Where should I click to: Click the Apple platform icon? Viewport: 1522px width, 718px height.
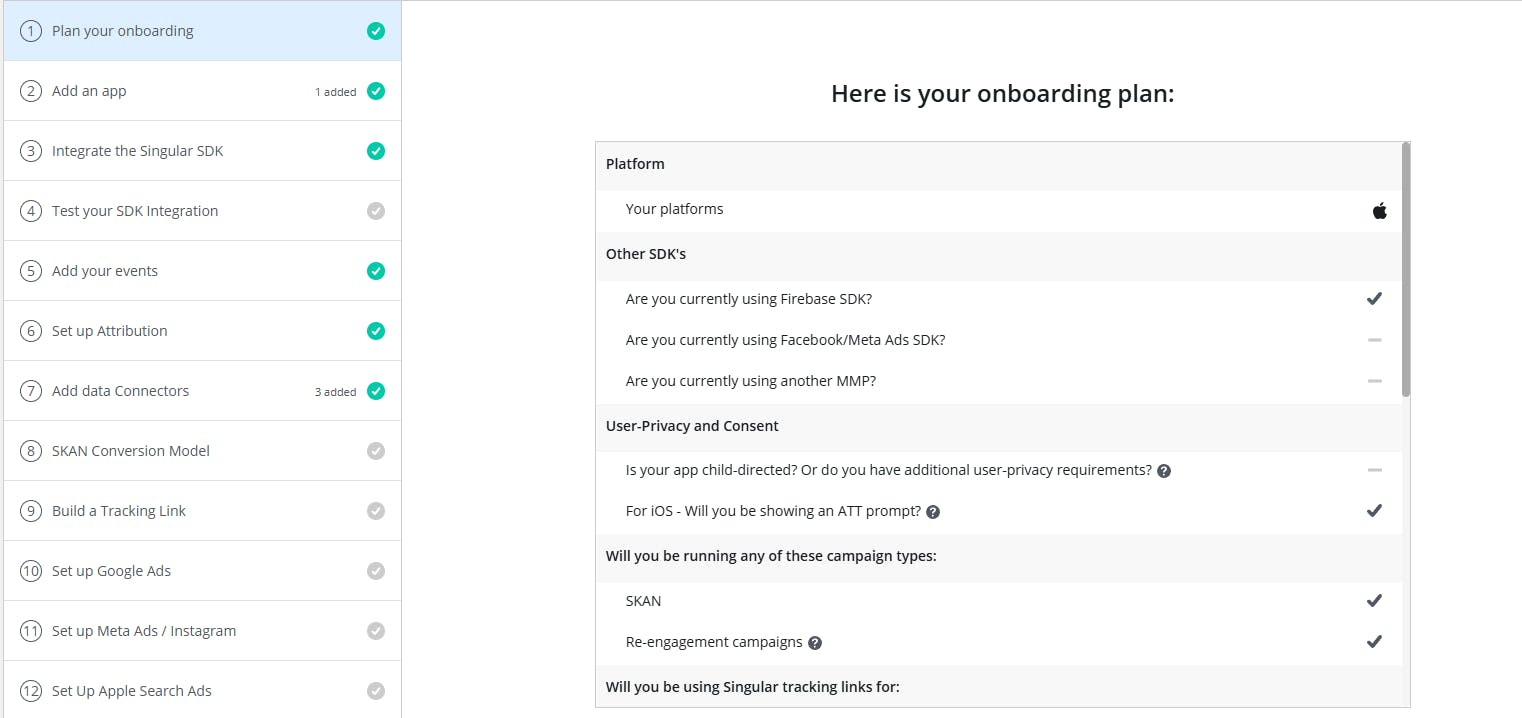pos(1380,210)
